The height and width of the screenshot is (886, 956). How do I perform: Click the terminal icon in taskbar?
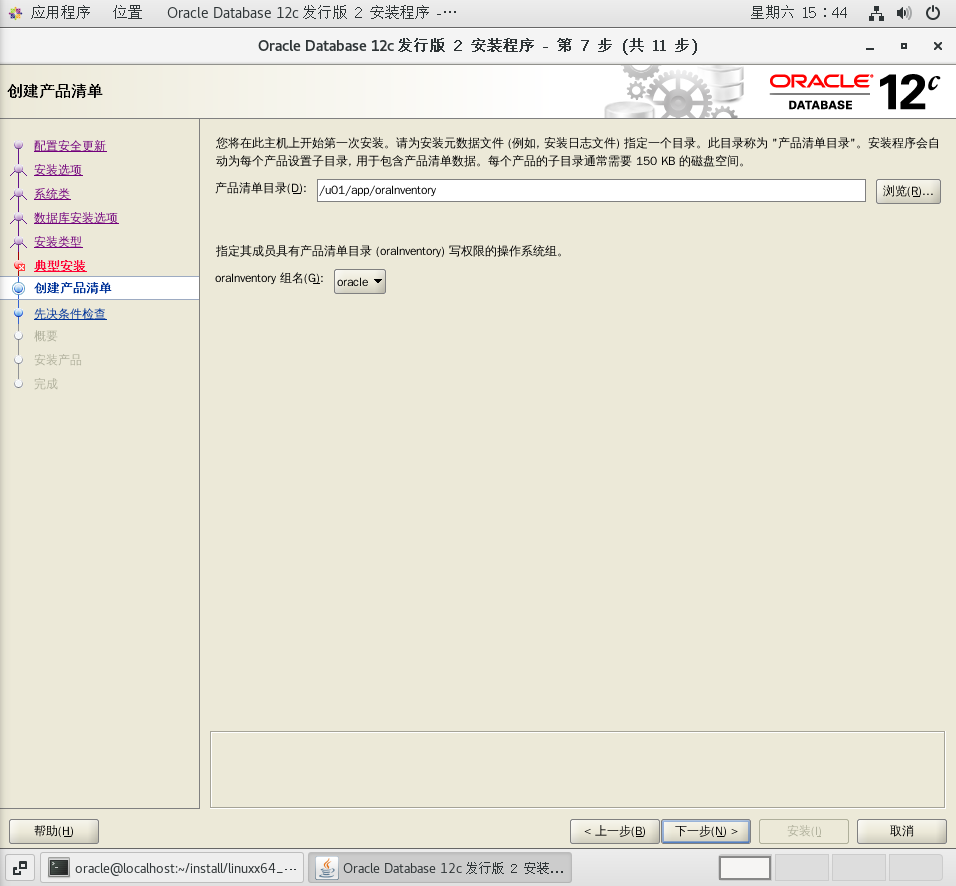click(x=59, y=867)
